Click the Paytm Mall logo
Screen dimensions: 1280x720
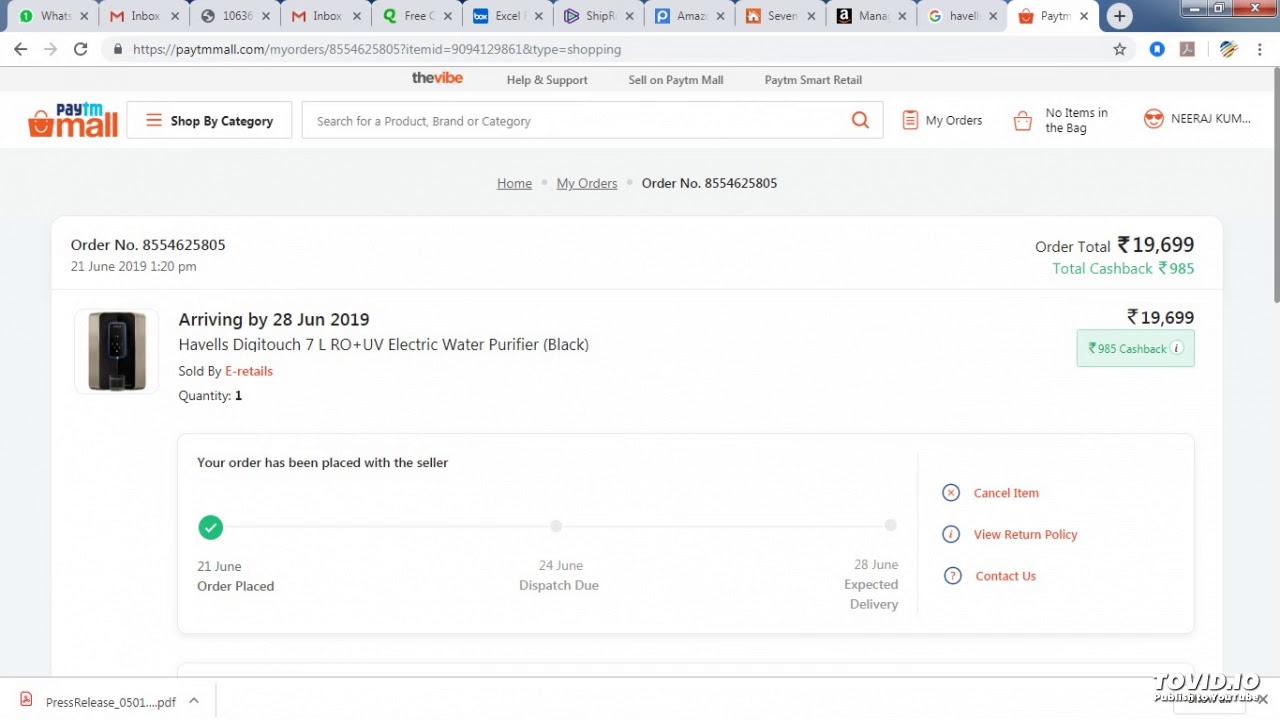click(x=73, y=120)
